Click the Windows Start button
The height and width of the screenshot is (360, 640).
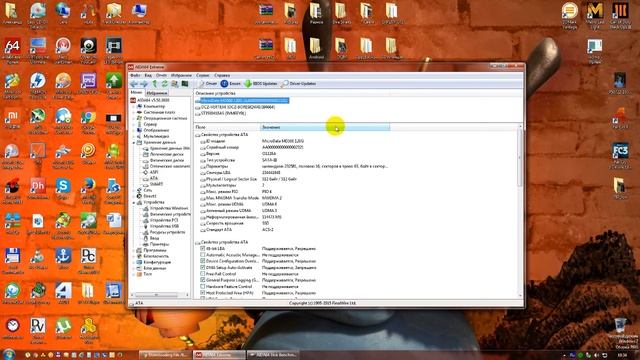coord(9,354)
